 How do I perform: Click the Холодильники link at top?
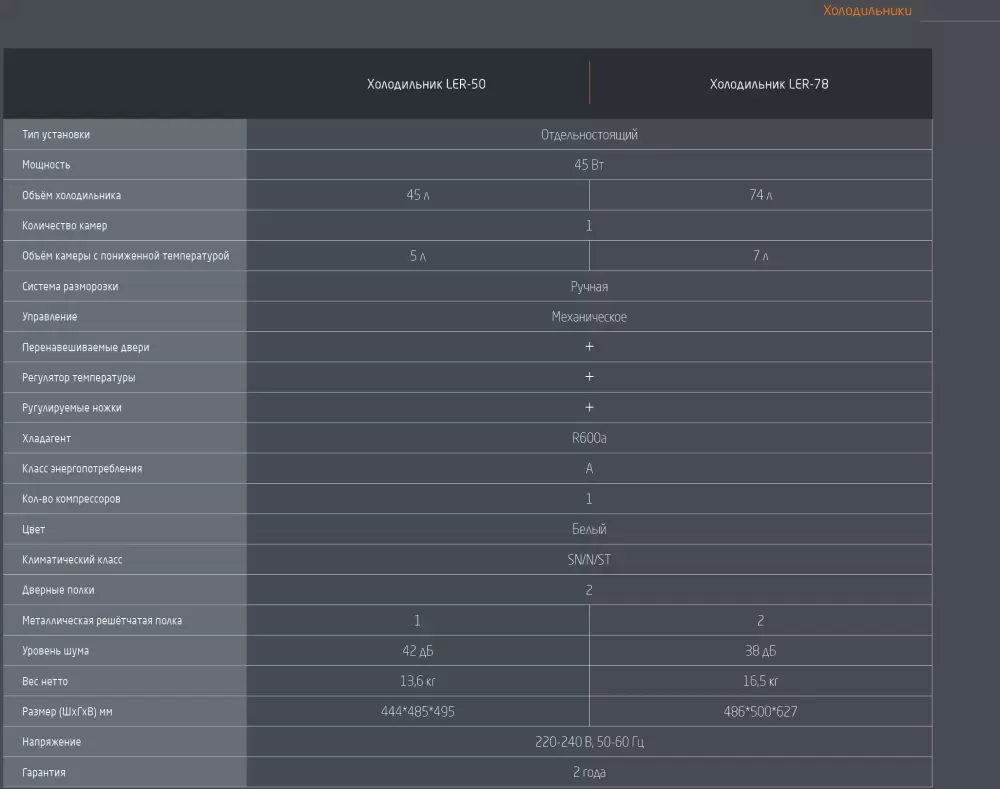866,11
